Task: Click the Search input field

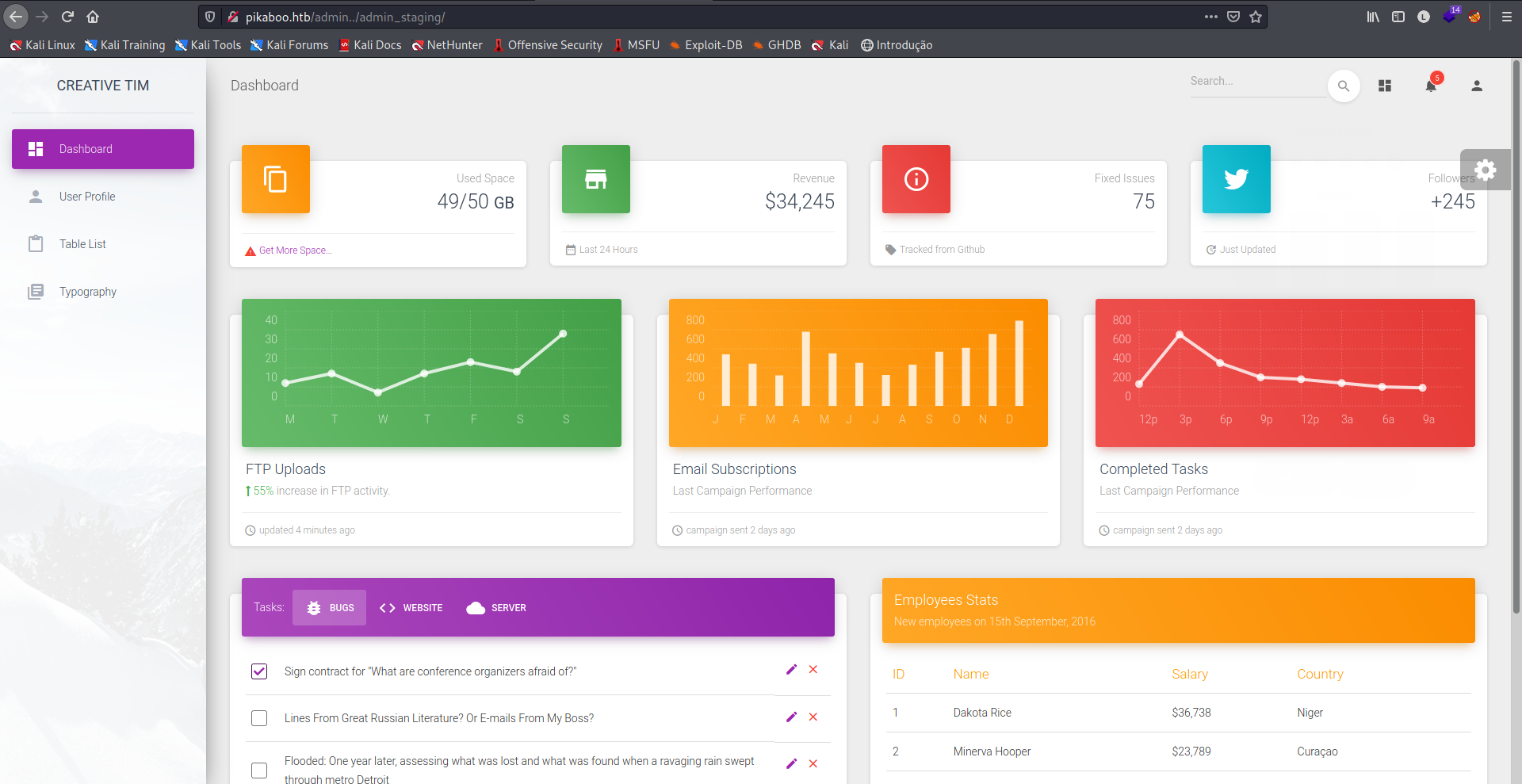Action: pos(1256,82)
